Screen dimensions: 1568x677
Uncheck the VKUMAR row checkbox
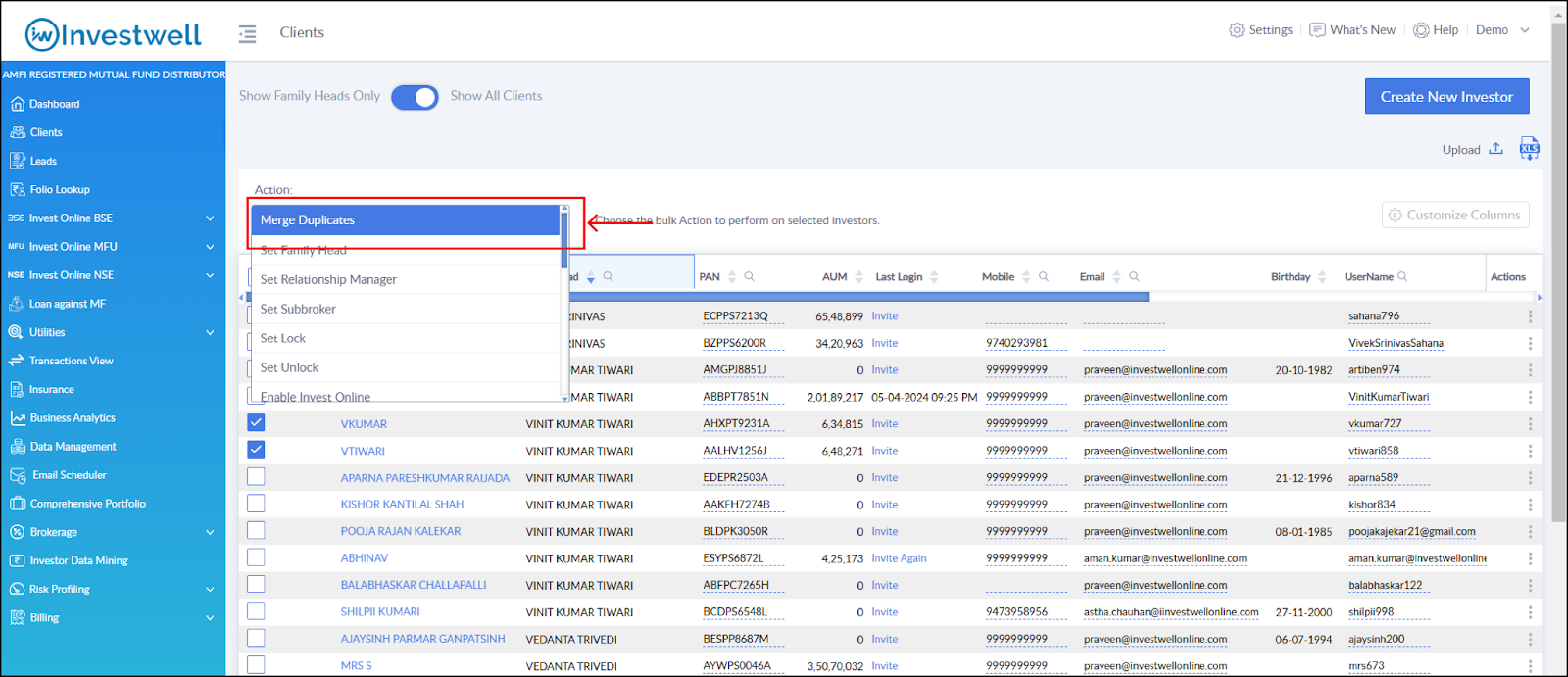coord(256,423)
